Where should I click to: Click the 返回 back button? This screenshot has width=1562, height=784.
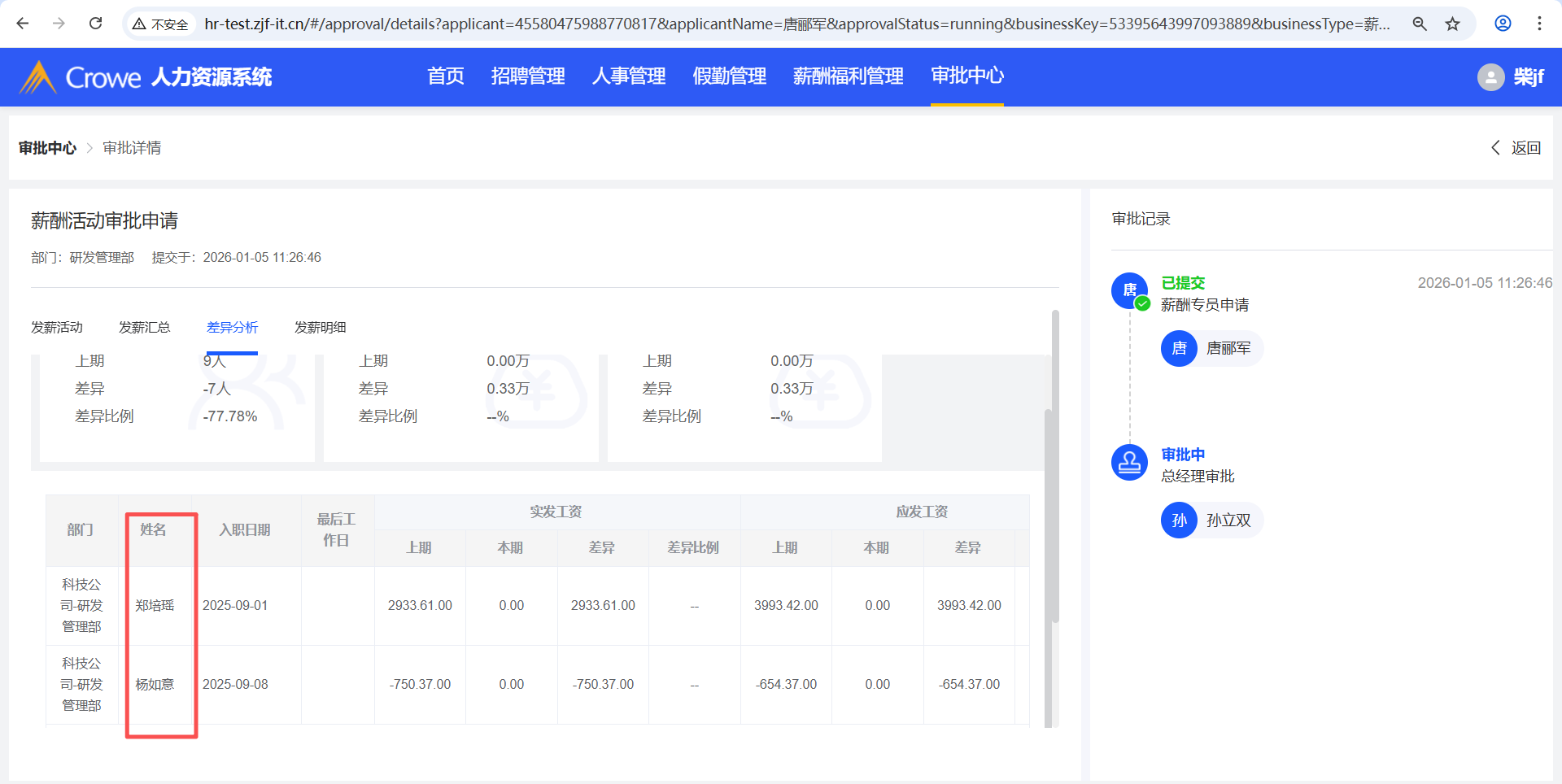coord(1516,148)
